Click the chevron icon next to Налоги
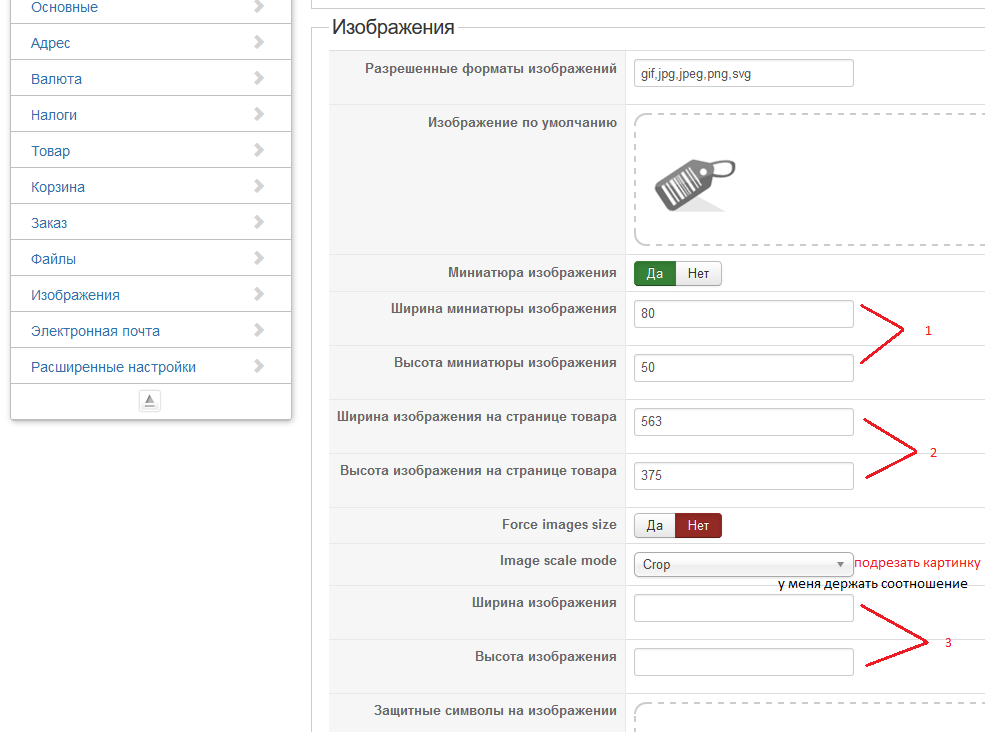Viewport: 985px width, 732px height. (259, 114)
